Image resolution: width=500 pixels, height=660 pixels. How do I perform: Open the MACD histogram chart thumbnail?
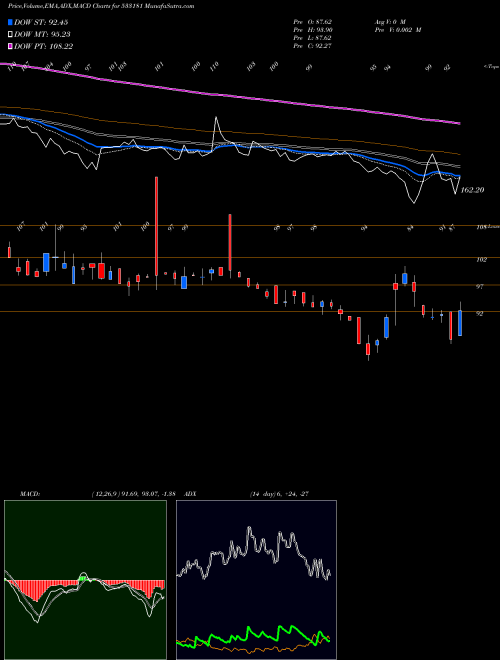85,580
